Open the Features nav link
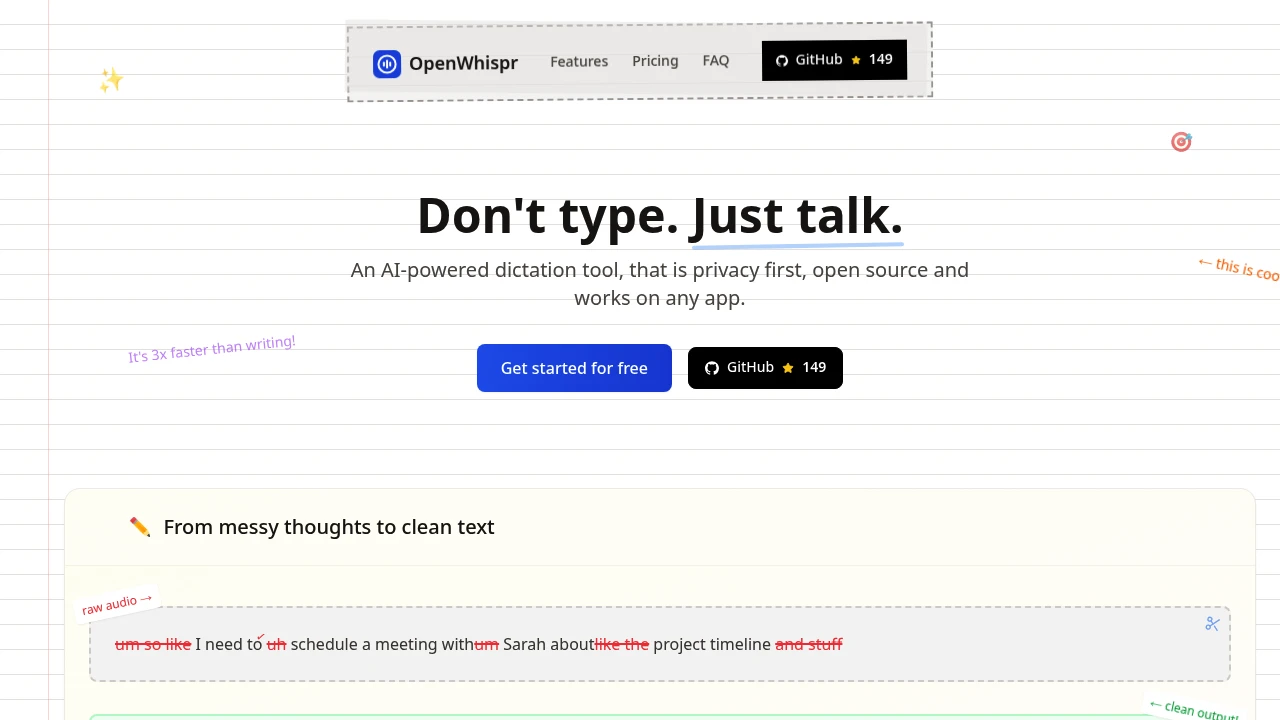This screenshot has width=1280, height=720. pyautogui.click(x=579, y=61)
